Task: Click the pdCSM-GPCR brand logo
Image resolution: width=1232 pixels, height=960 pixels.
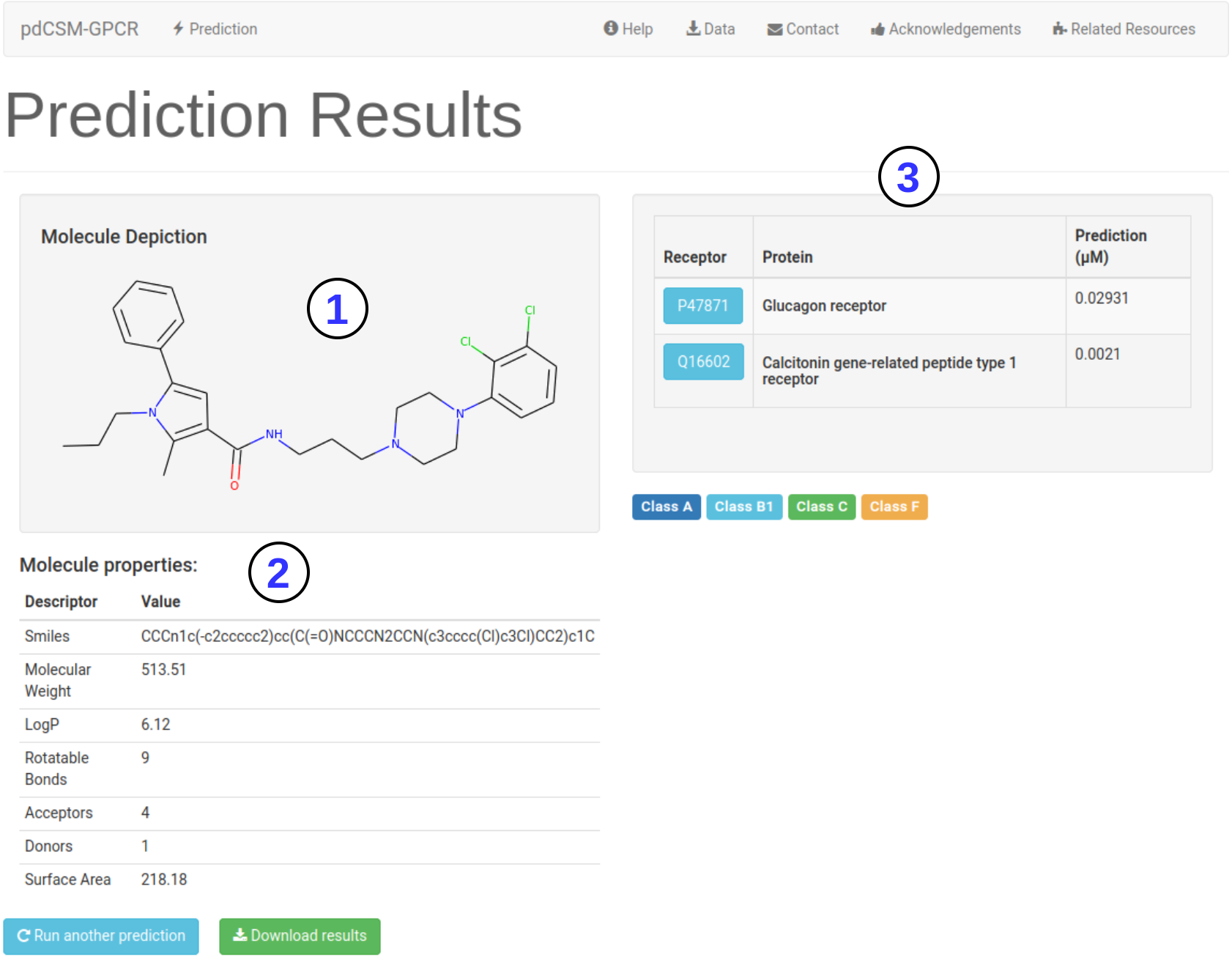Action: (79, 29)
